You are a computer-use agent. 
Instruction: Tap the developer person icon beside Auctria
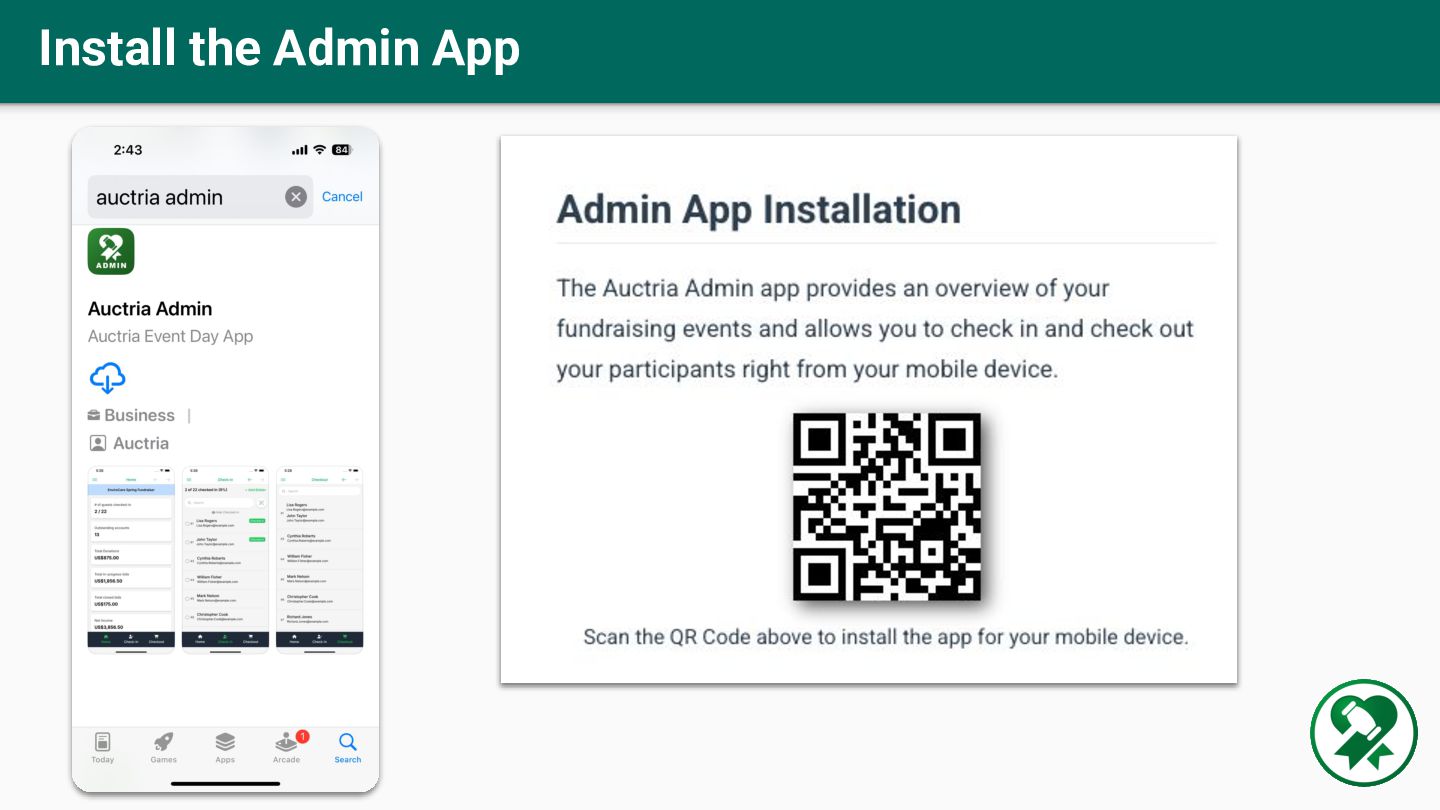pyautogui.click(x=97, y=443)
